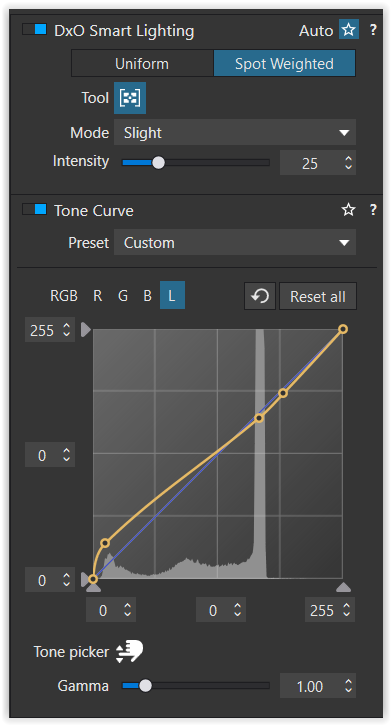Open Tone Curve help question mark
391x726 pixels.
coord(373,210)
